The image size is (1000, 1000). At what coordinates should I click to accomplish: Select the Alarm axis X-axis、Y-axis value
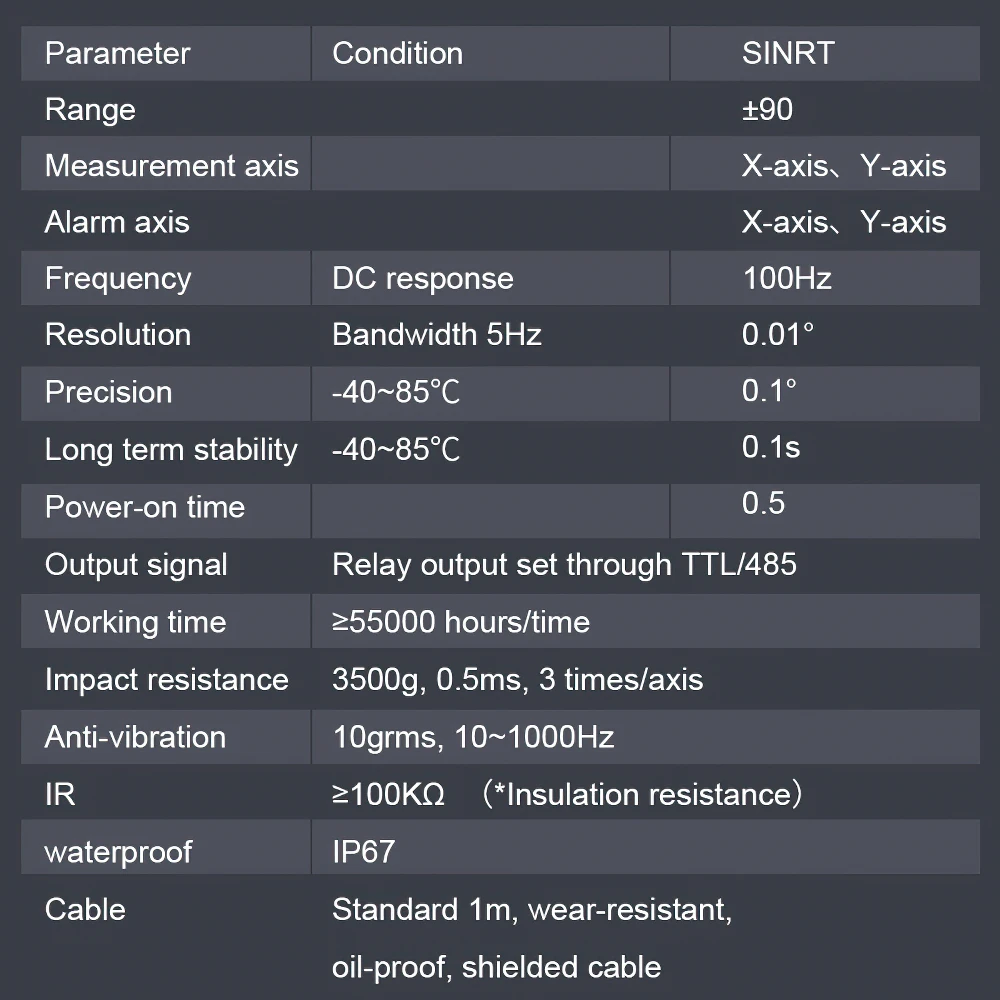point(844,223)
